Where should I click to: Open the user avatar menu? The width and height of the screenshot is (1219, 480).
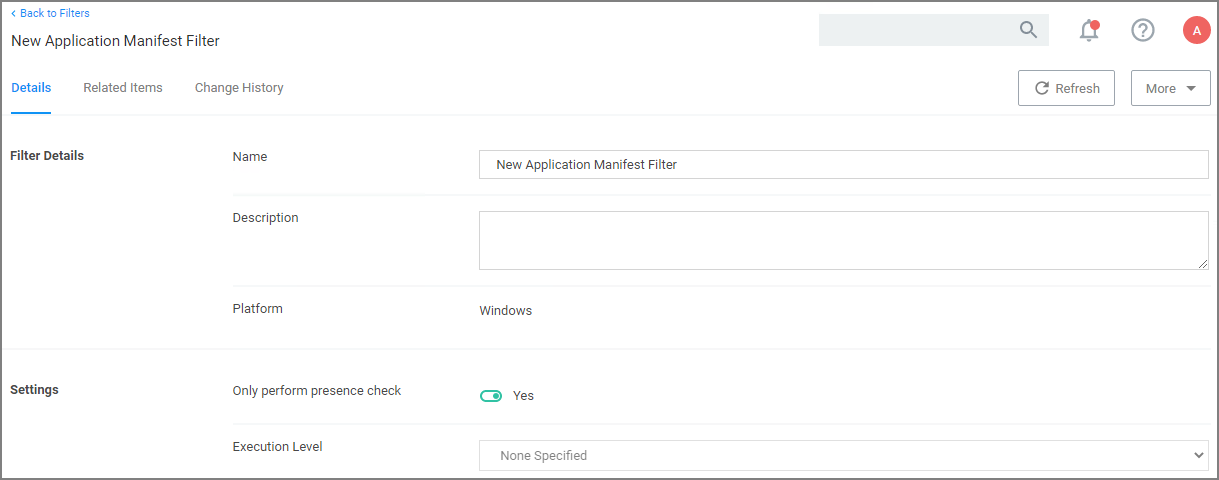[1196, 30]
